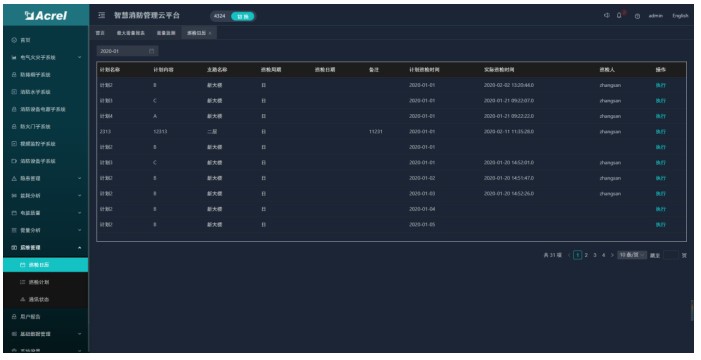The image size is (701, 360).
Task: Open the 10 items per page dropdown
Action: point(632,255)
